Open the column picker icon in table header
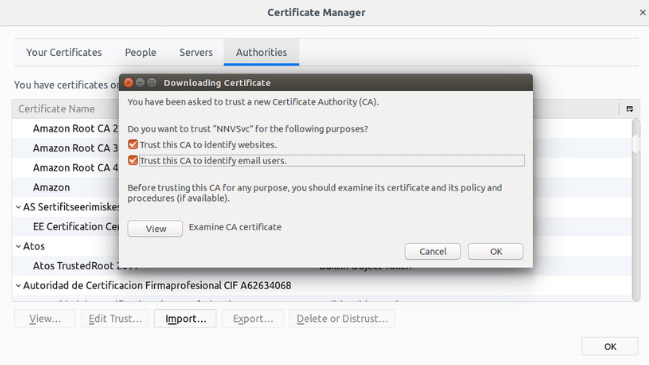 [630, 109]
